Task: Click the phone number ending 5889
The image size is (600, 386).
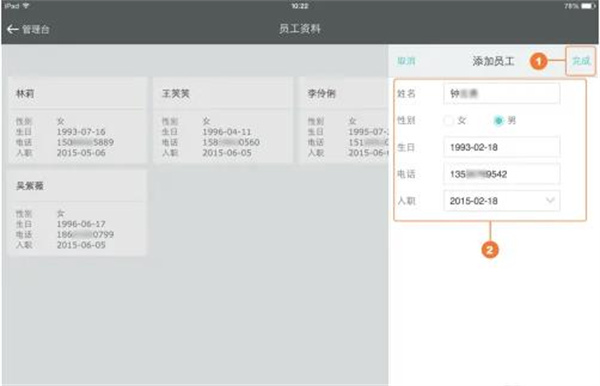Action: point(85,142)
